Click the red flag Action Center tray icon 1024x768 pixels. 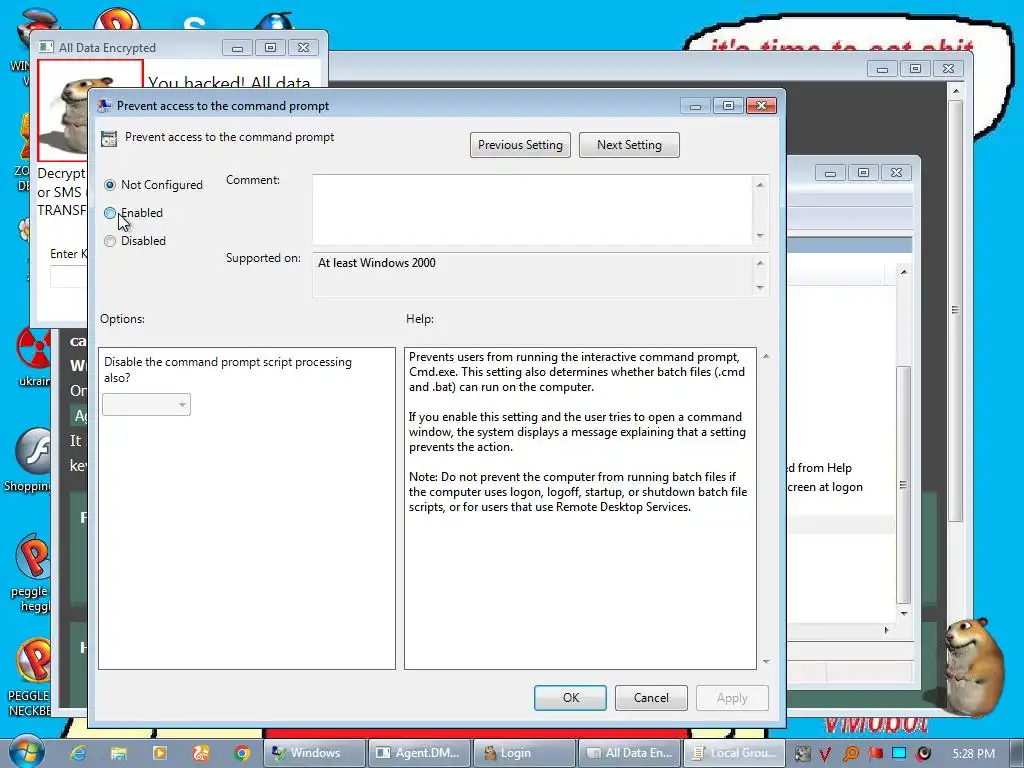pyautogui.click(x=875, y=754)
